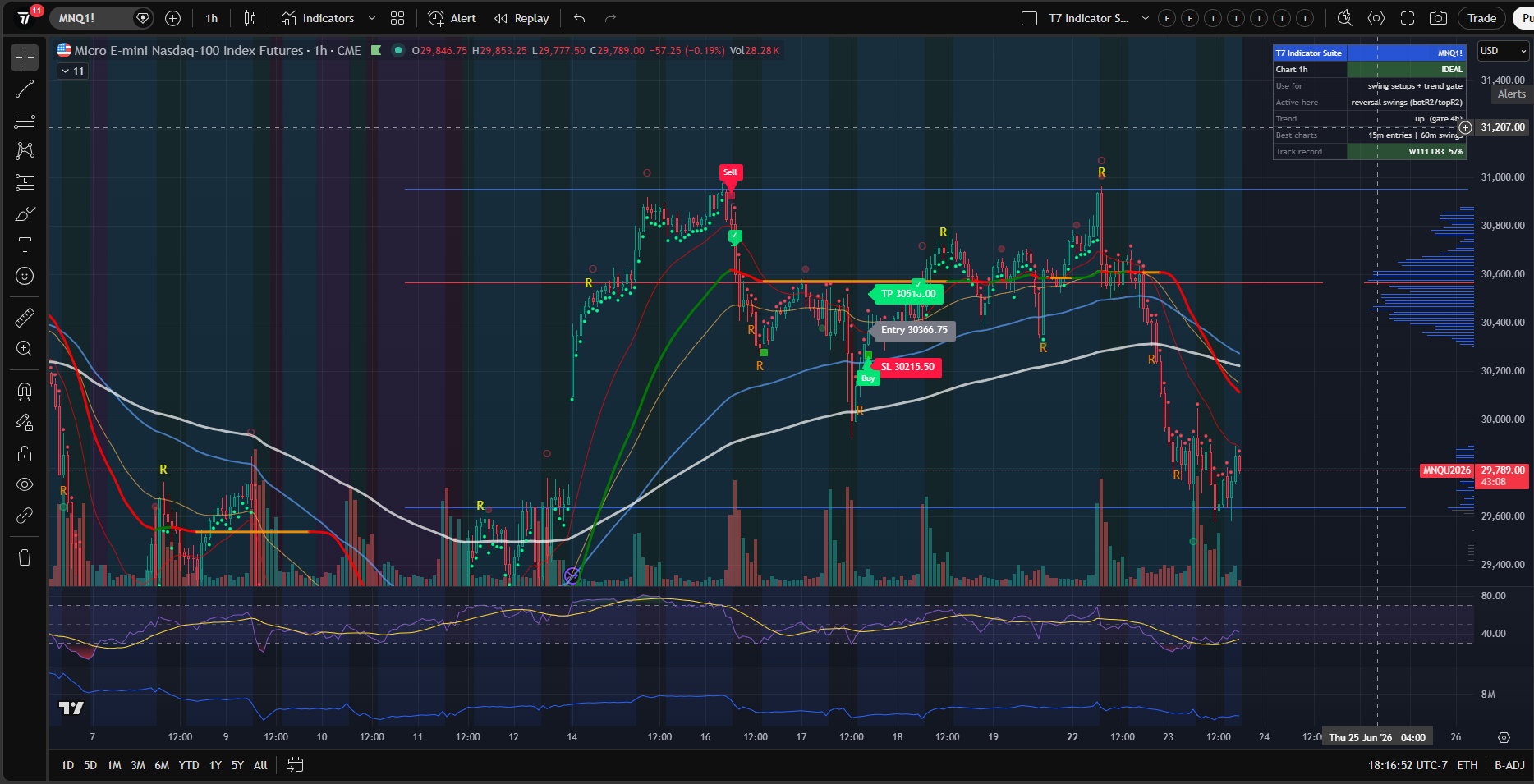Viewport: 1534px width, 784px height.
Task: Toggle the drawing sync link icon
Action: click(x=25, y=516)
